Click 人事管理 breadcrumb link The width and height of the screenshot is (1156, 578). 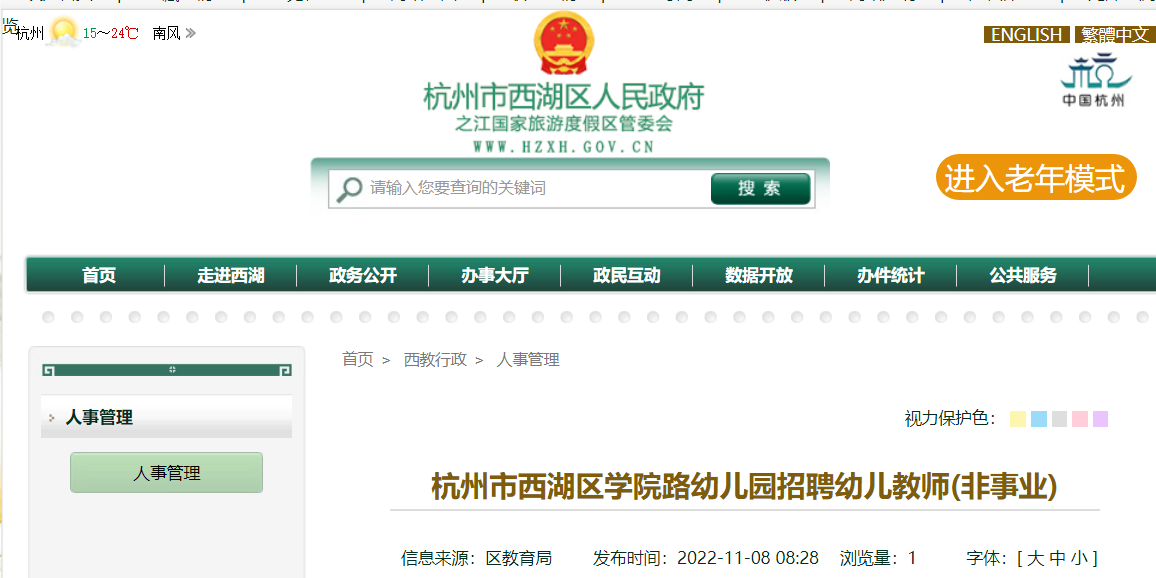pos(528,360)
